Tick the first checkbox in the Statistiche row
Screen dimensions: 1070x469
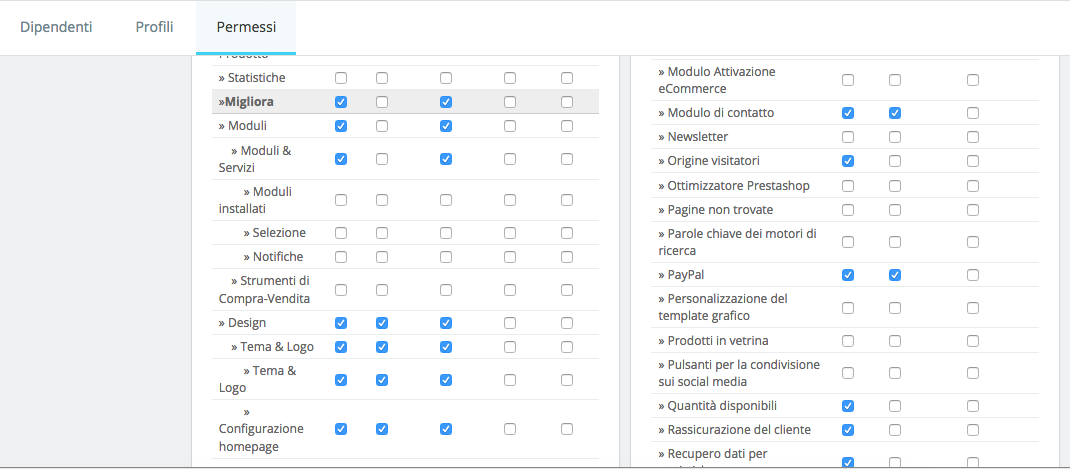341,78
